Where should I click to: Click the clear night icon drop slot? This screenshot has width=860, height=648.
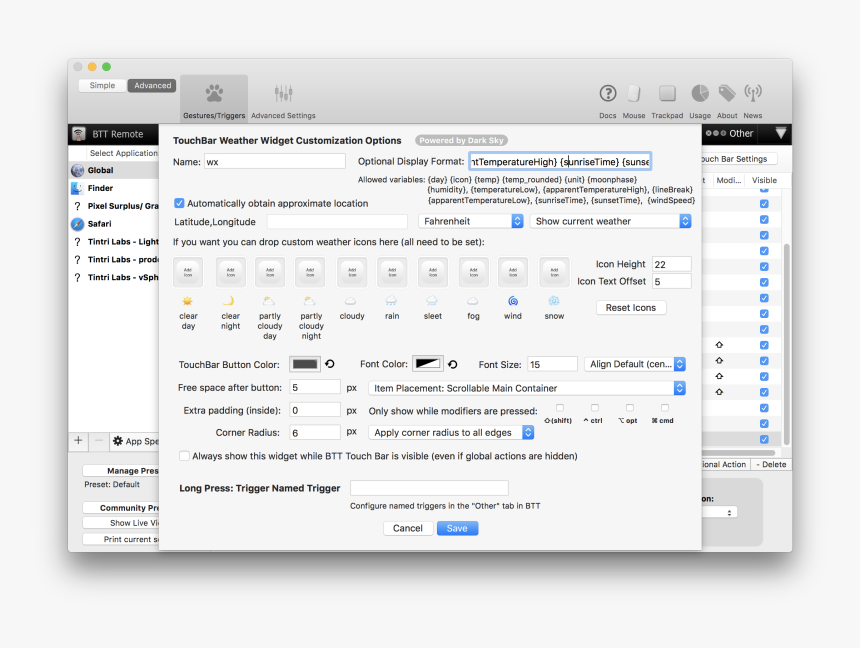coord(230,272)
